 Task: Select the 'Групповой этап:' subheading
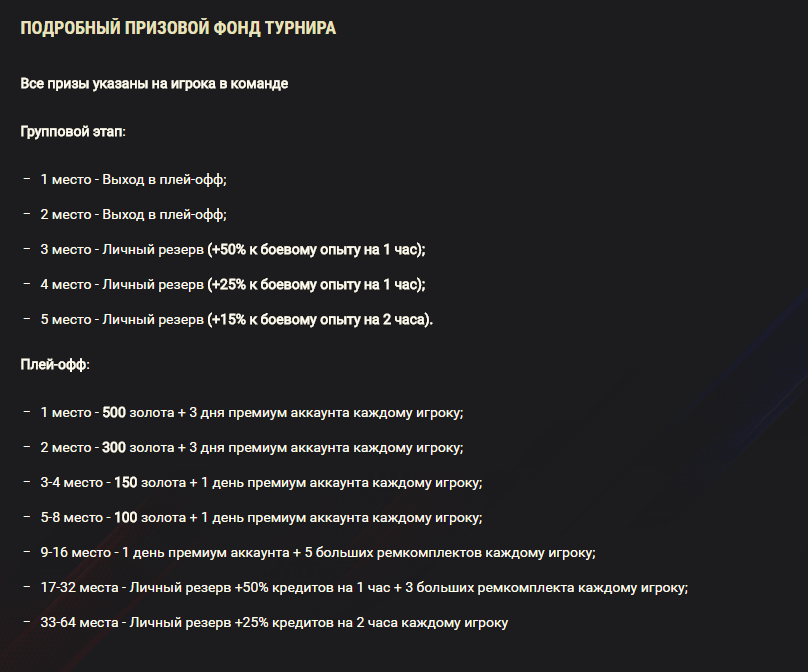(x=73, y=132)
